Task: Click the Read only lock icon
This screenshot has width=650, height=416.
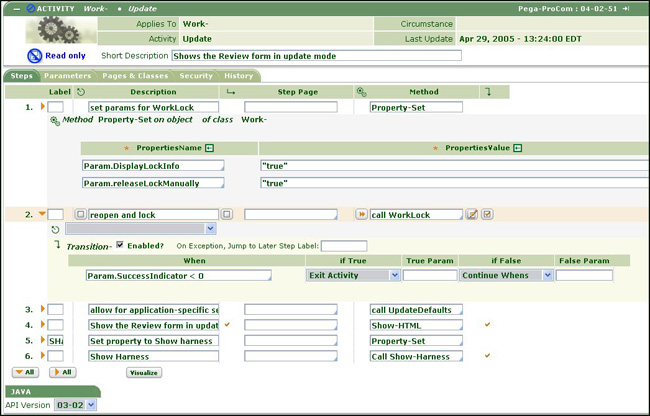Action: (34, 56)
